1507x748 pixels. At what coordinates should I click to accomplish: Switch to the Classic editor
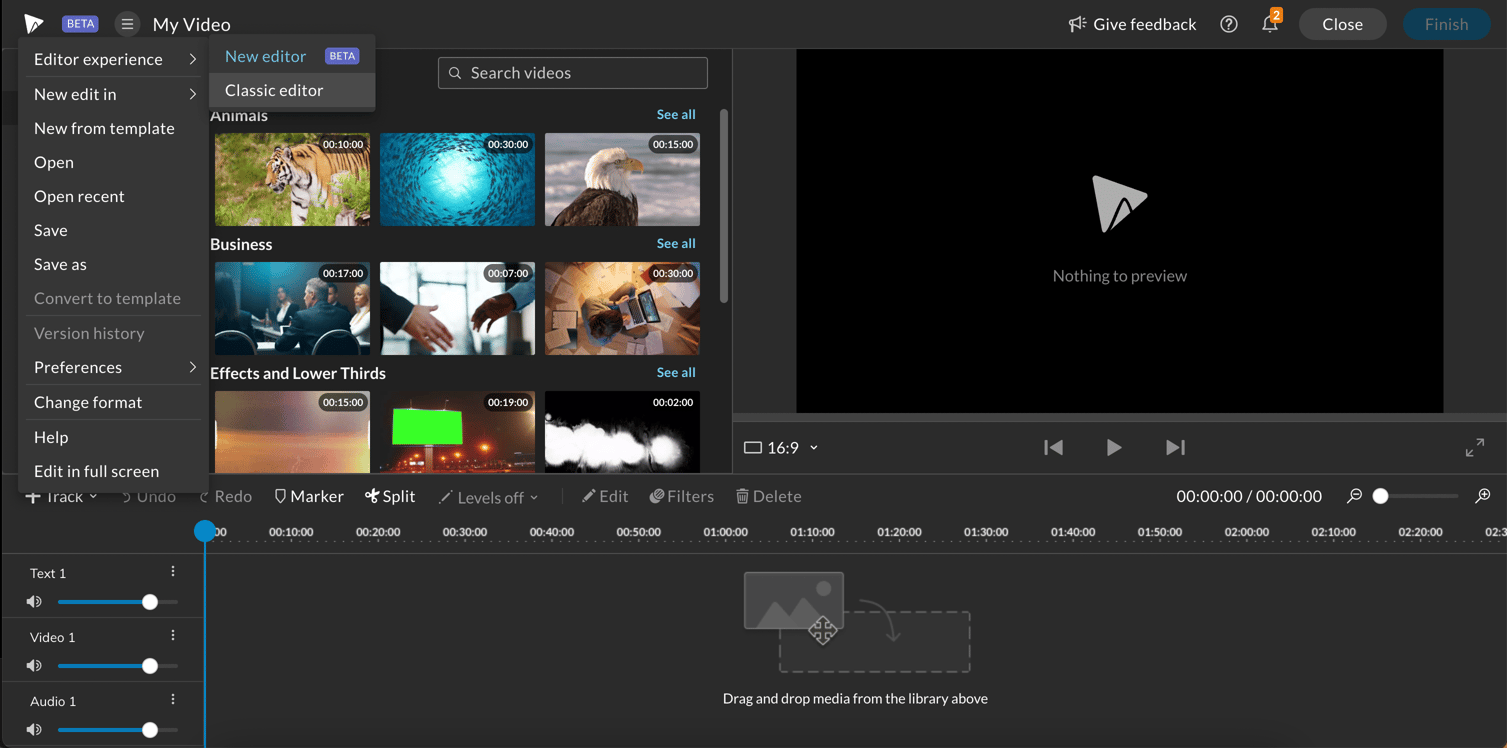pos(275,90)
